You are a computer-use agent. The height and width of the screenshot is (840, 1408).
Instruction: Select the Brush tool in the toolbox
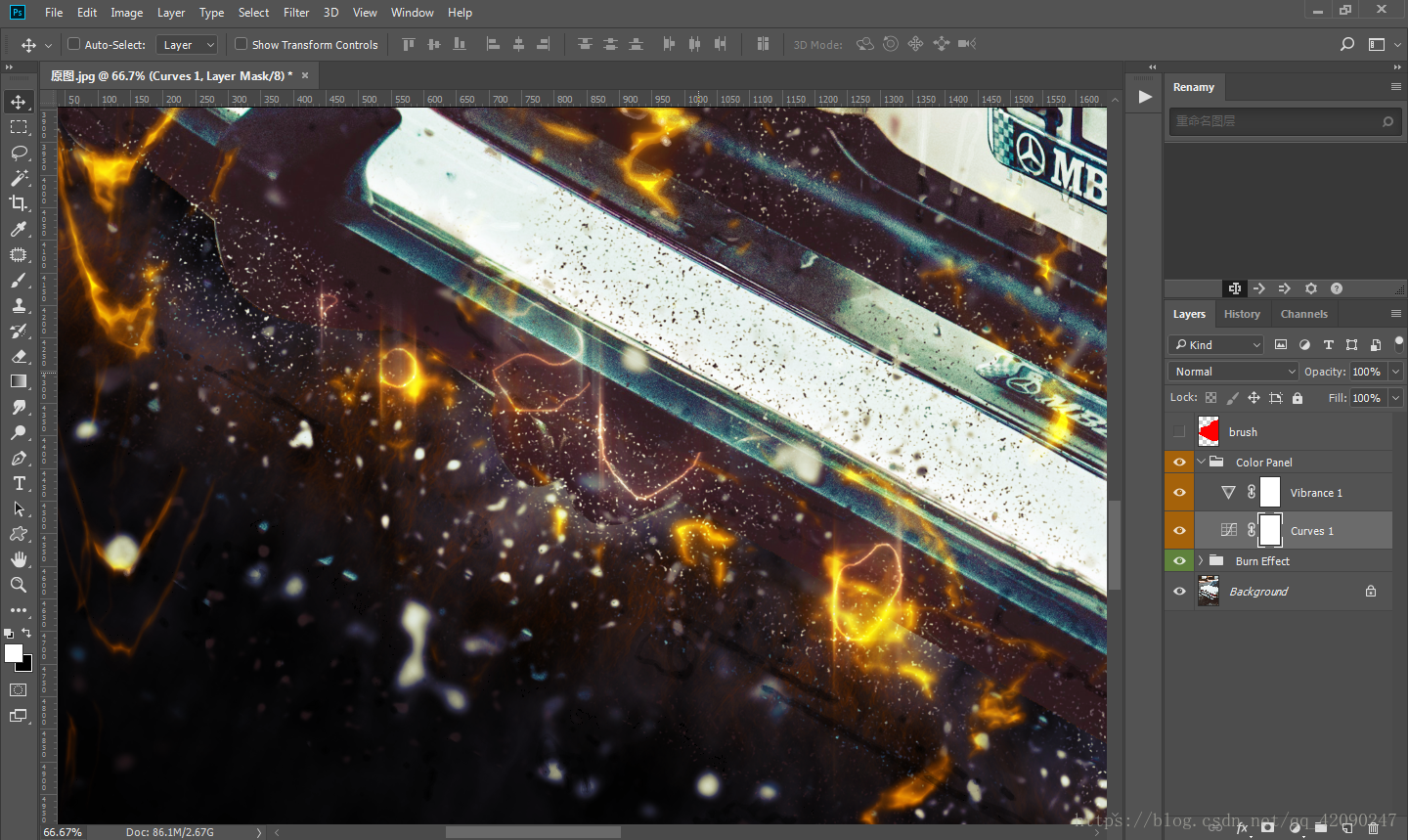click(19, 280)
